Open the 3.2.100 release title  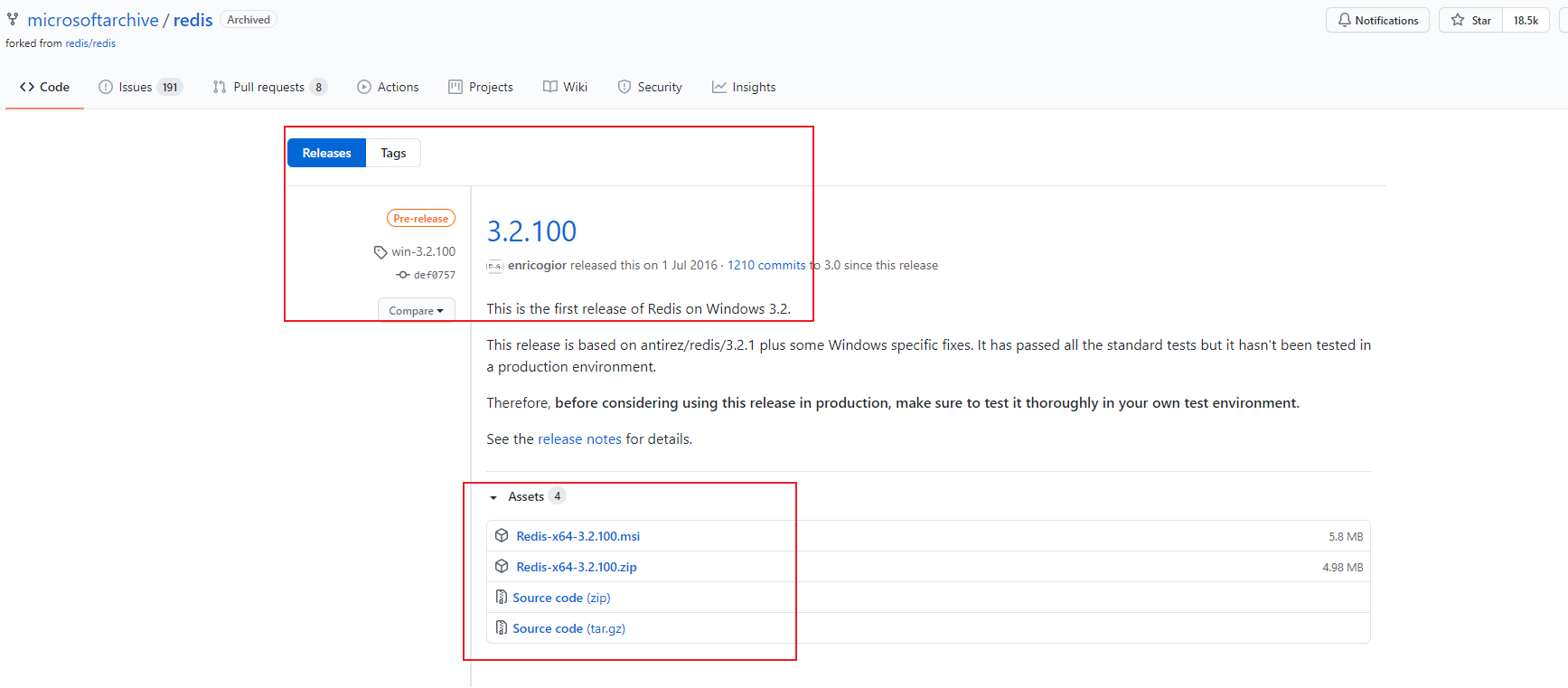(531, 231)
